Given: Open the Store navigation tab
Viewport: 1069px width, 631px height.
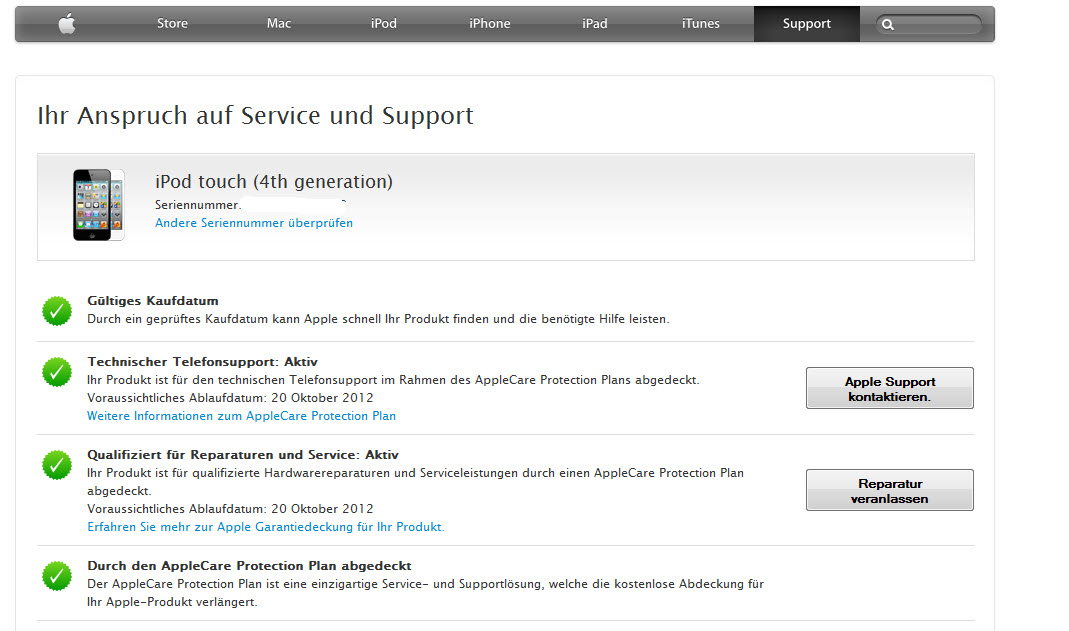Looking at the screenshot, I should 172,24.
